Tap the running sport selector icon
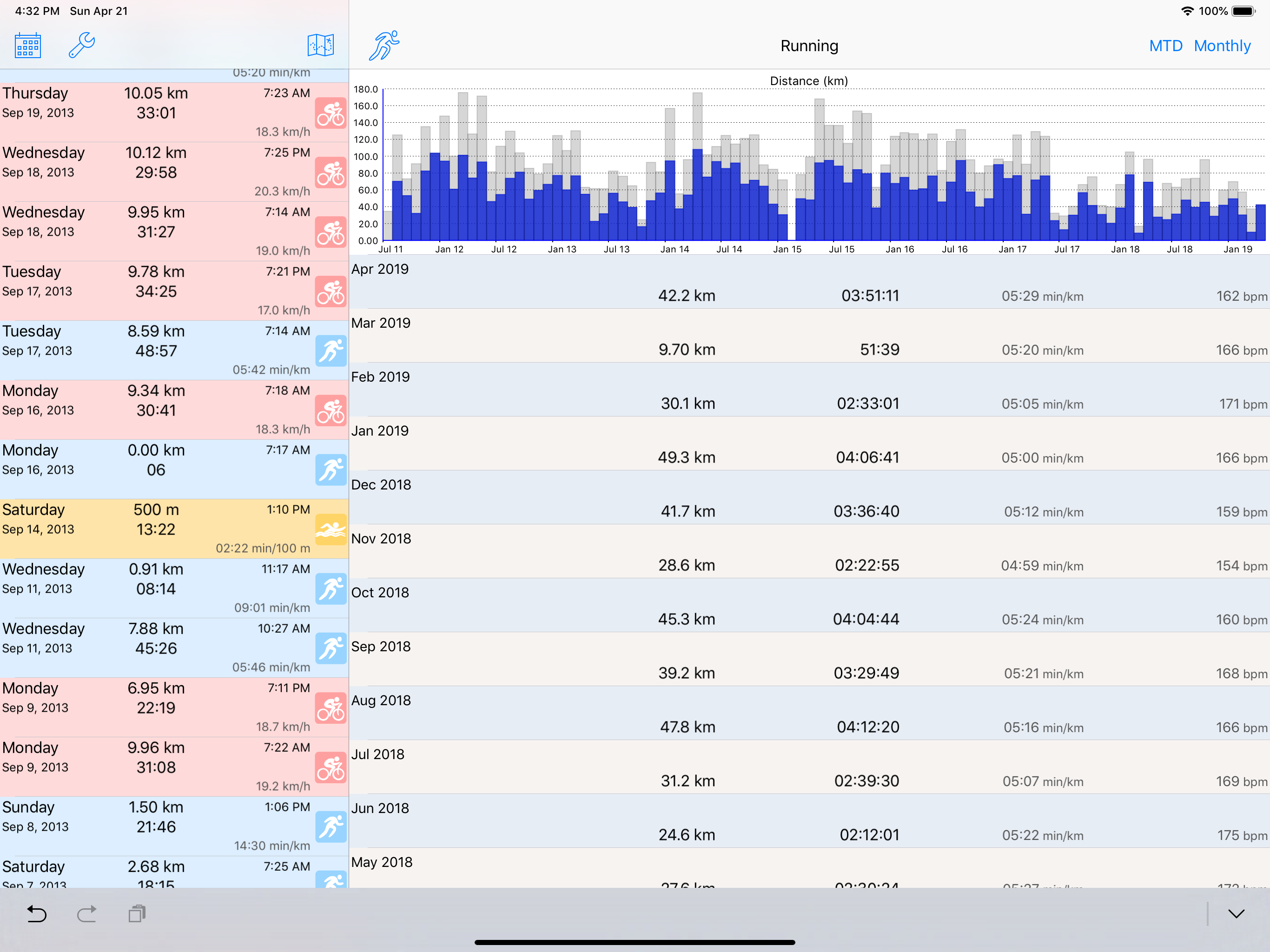The height and width of the screenshot is (952, 1270). [384, 46]
